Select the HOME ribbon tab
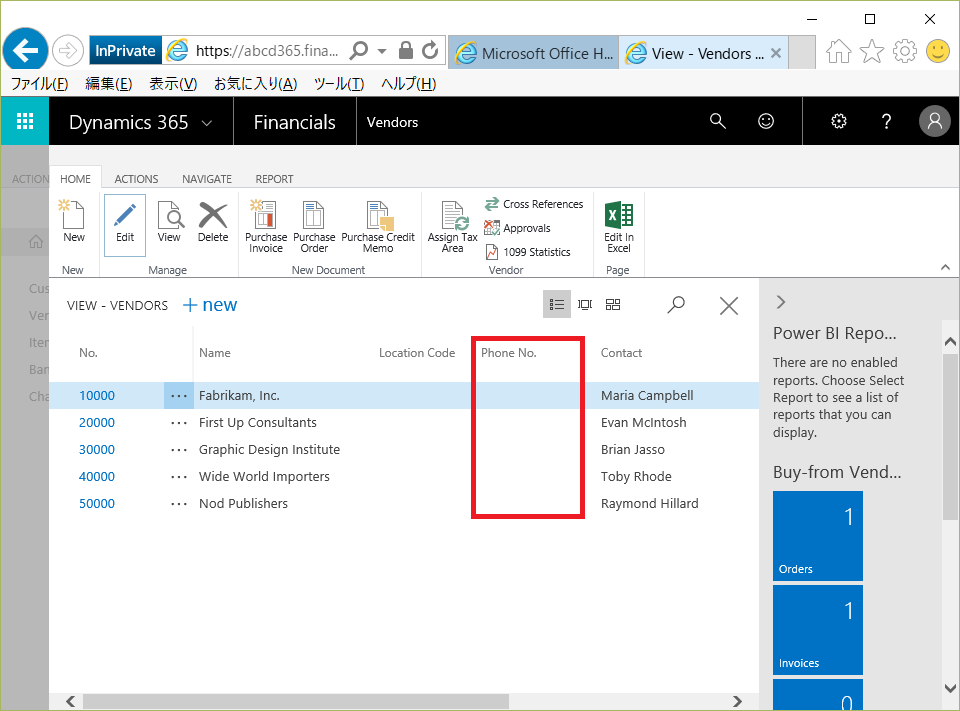The image size is (960, 711). [75, 179]
